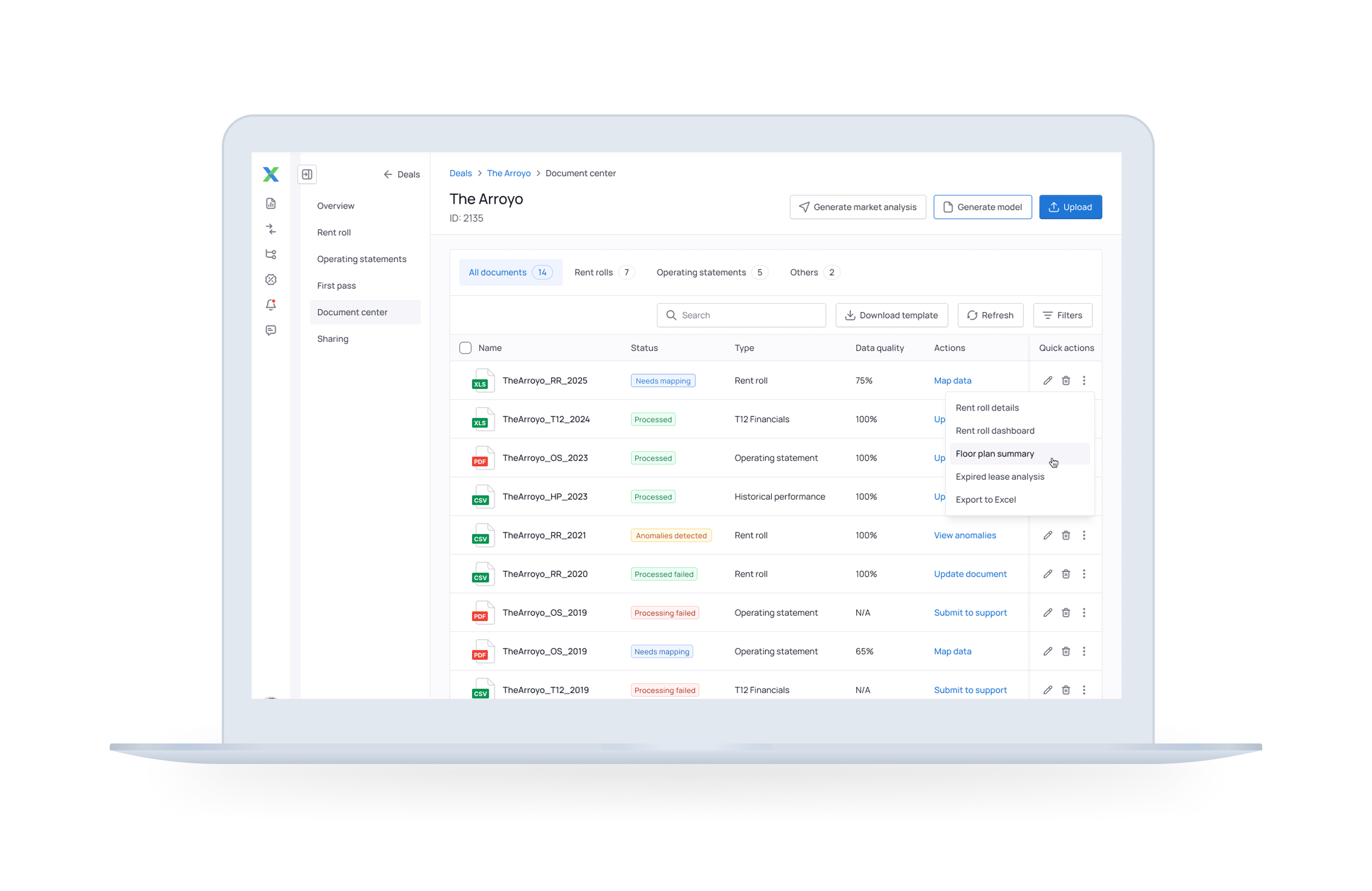
Task: Choose Rent roll dashboard from menu
Action: 1019,431
